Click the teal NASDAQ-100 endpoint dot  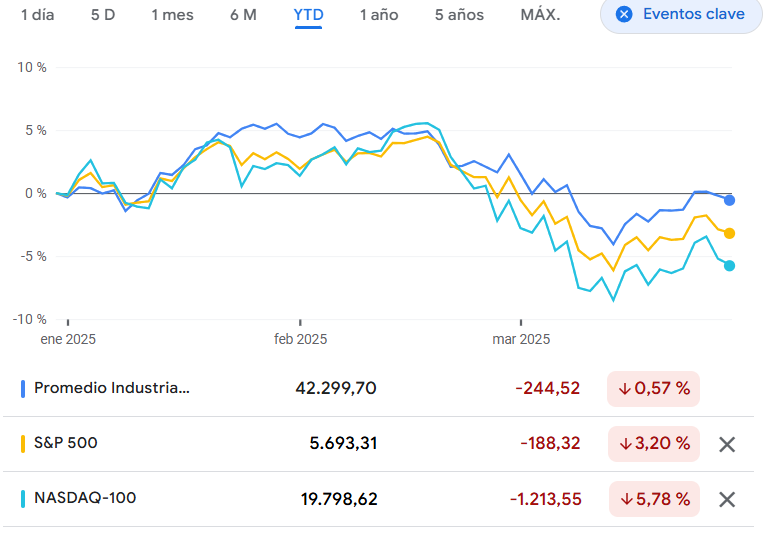730,265
